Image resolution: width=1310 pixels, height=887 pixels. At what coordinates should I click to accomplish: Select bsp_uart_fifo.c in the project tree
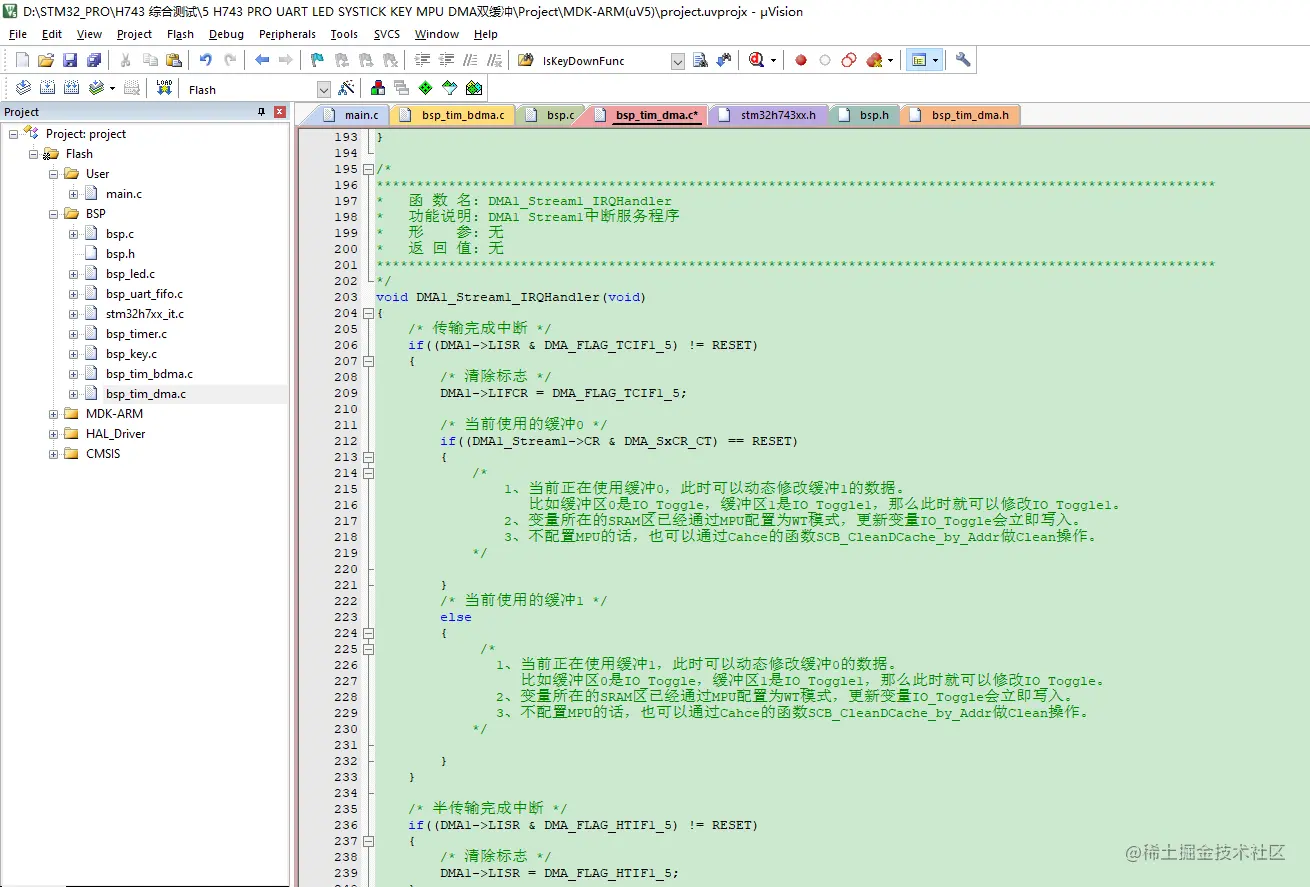(144, 294)
